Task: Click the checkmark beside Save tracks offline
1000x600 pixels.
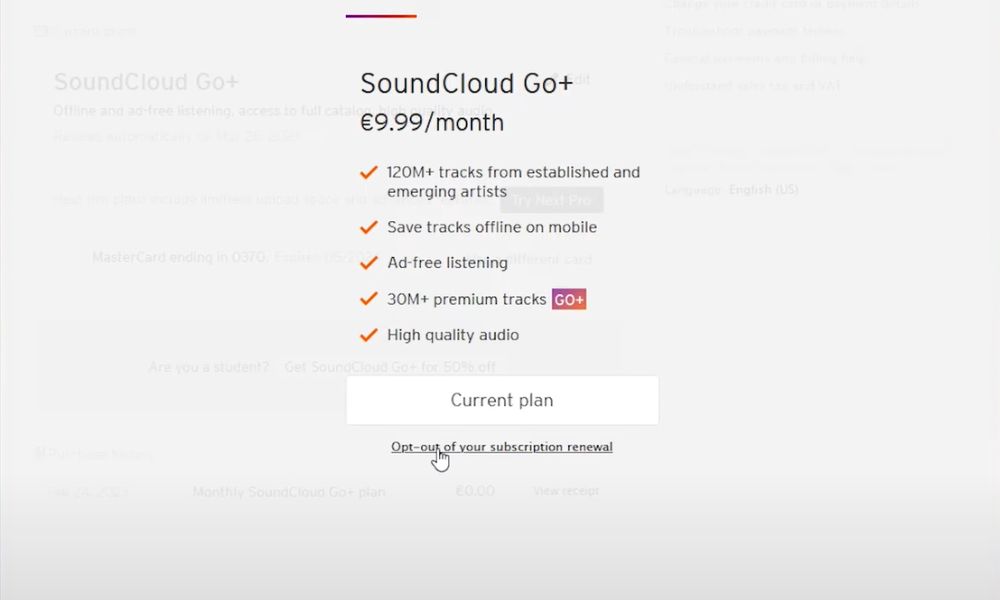Action: tap(369, 227)
